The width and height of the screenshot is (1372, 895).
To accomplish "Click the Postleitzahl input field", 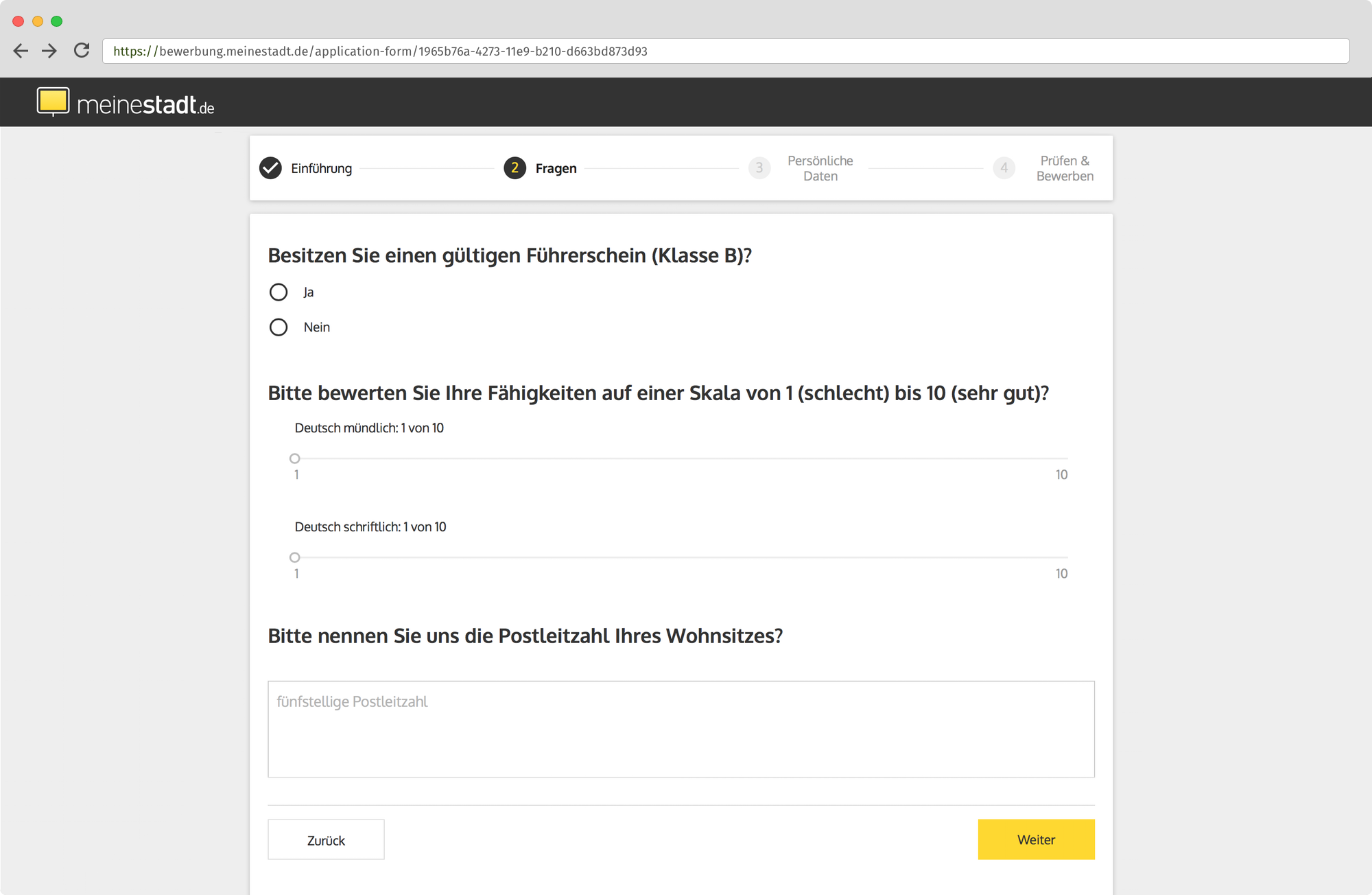I will (x=681, y=729).
